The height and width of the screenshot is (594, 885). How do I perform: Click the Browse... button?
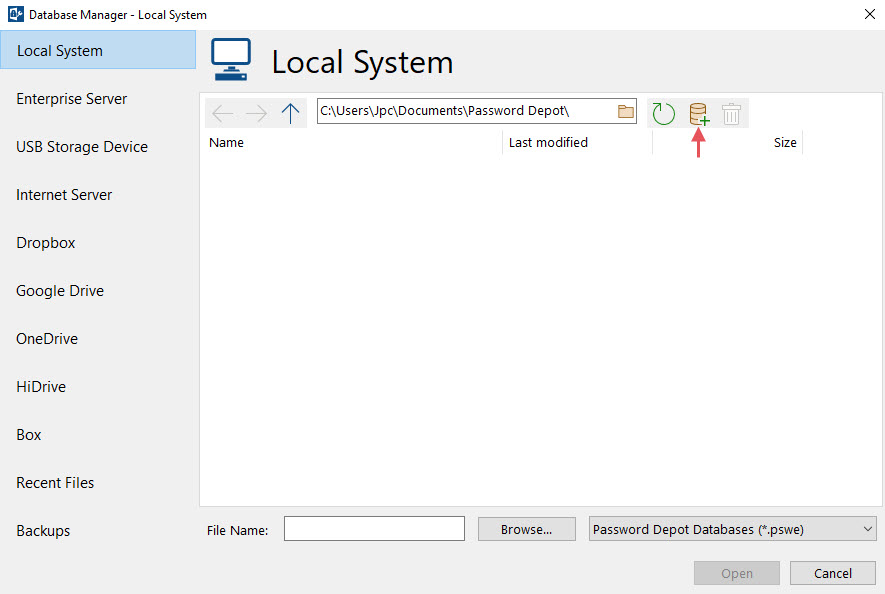click(527, 529)
